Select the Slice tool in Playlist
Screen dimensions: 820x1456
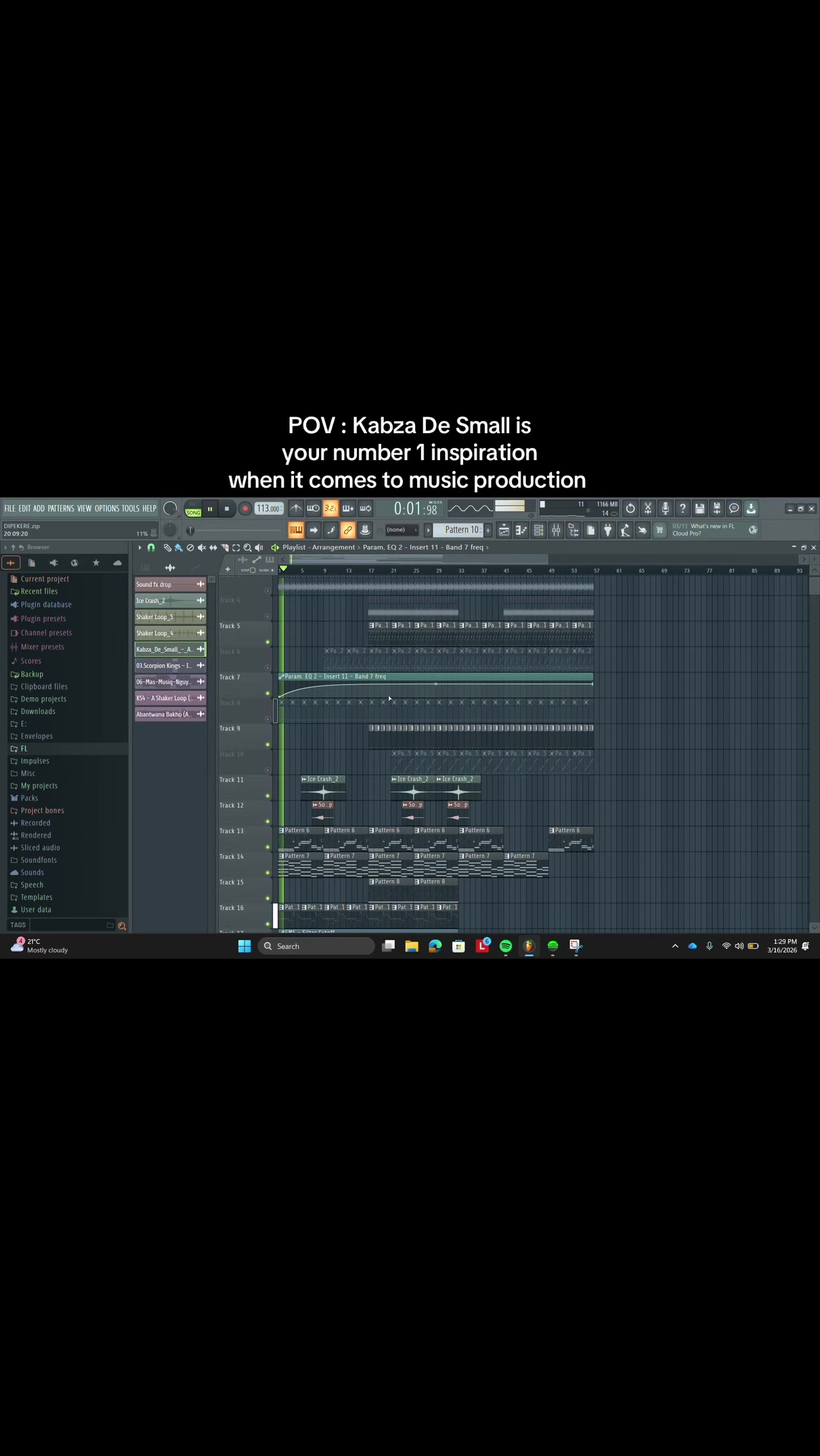225,548
